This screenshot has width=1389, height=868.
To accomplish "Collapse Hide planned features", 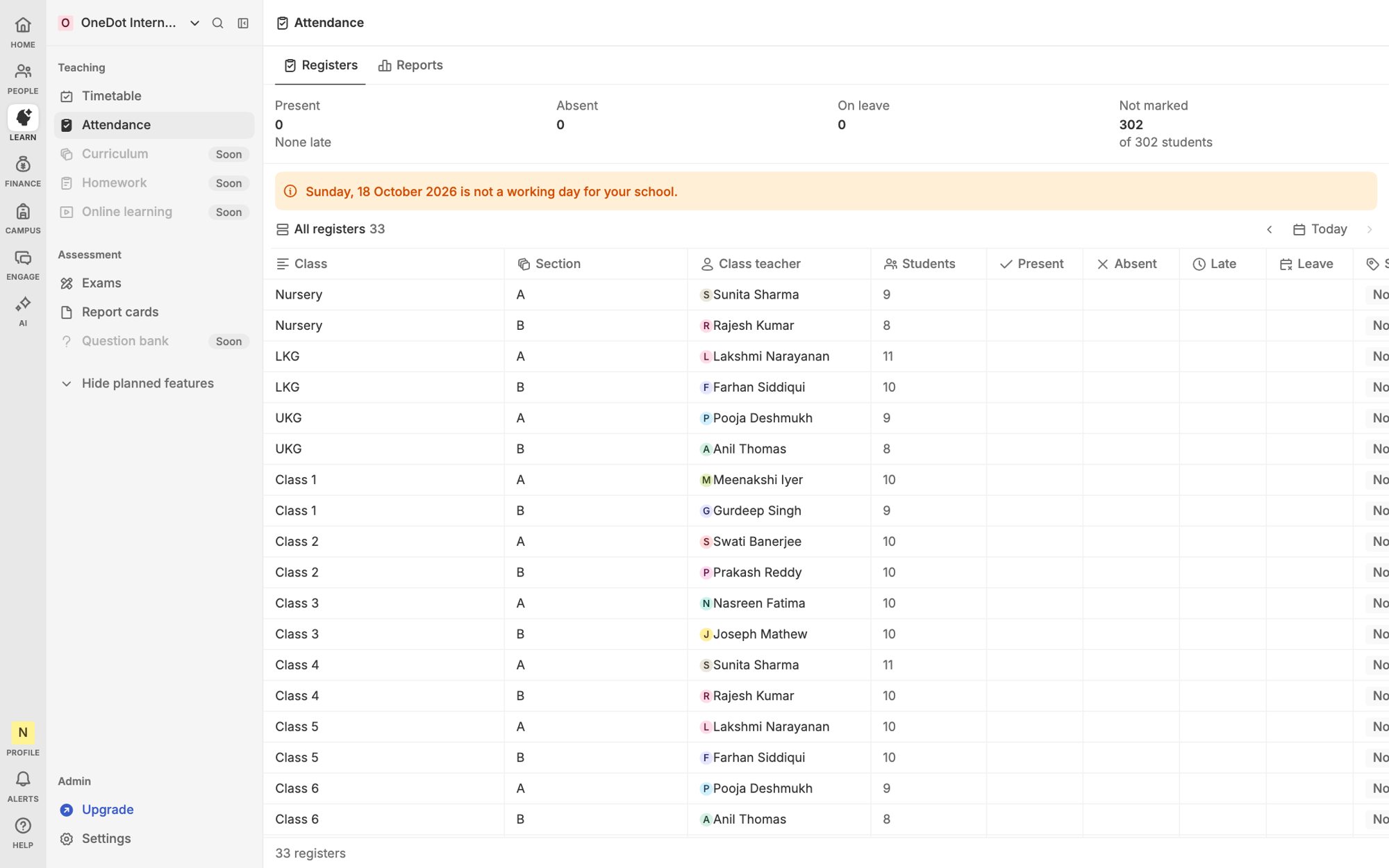I will [154, 383].
